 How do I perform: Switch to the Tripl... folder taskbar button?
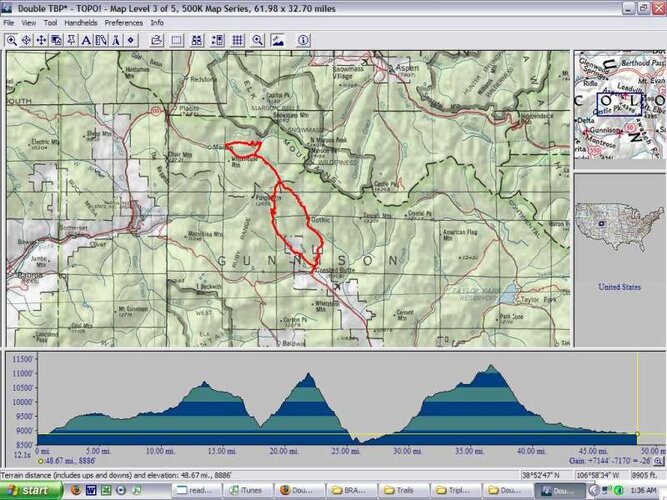[x=455, y=491]
